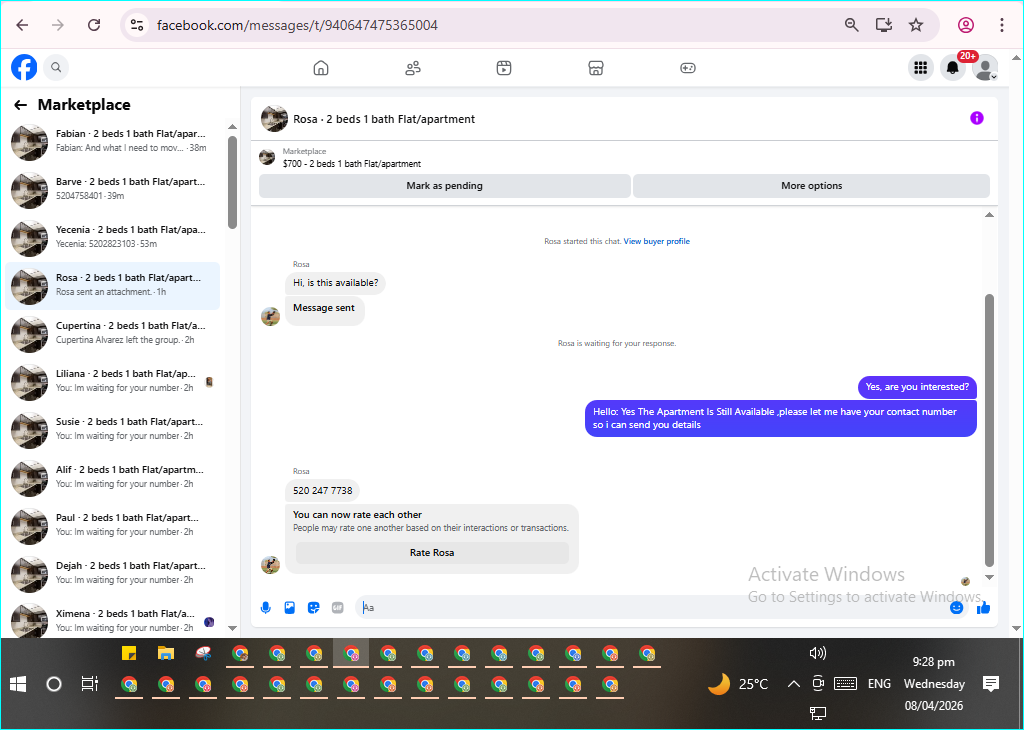Open the Gaming controller icon

688,68
